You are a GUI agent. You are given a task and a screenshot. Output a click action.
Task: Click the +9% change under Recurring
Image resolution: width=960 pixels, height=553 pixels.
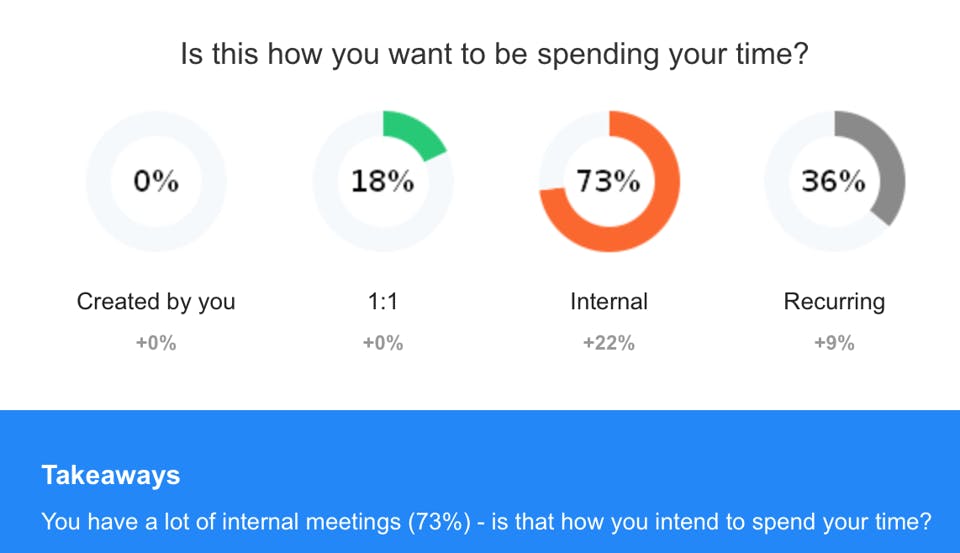tap(834, 343)
